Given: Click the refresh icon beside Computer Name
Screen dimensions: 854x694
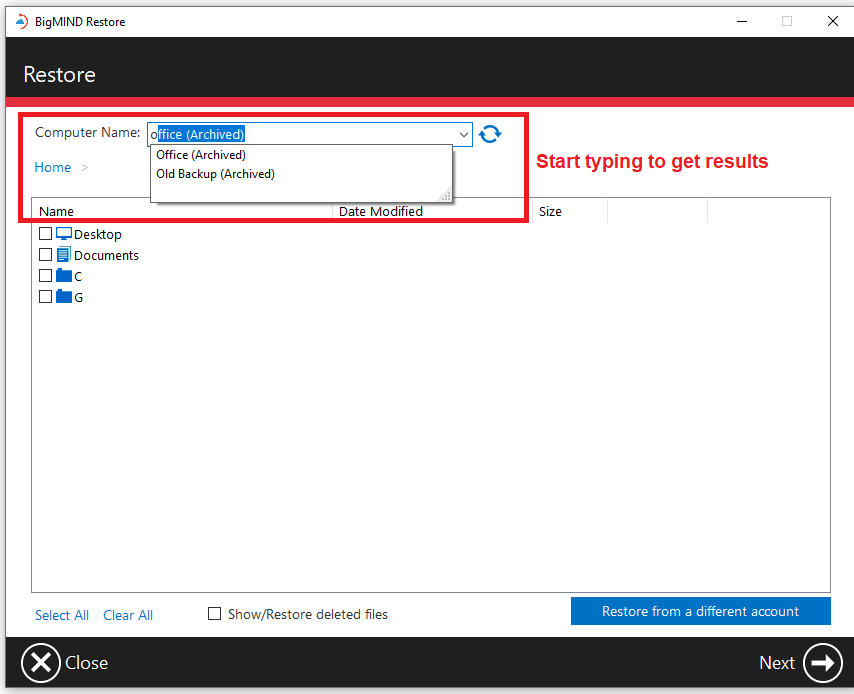Looking at the screenshot, I should pos(490,133).
